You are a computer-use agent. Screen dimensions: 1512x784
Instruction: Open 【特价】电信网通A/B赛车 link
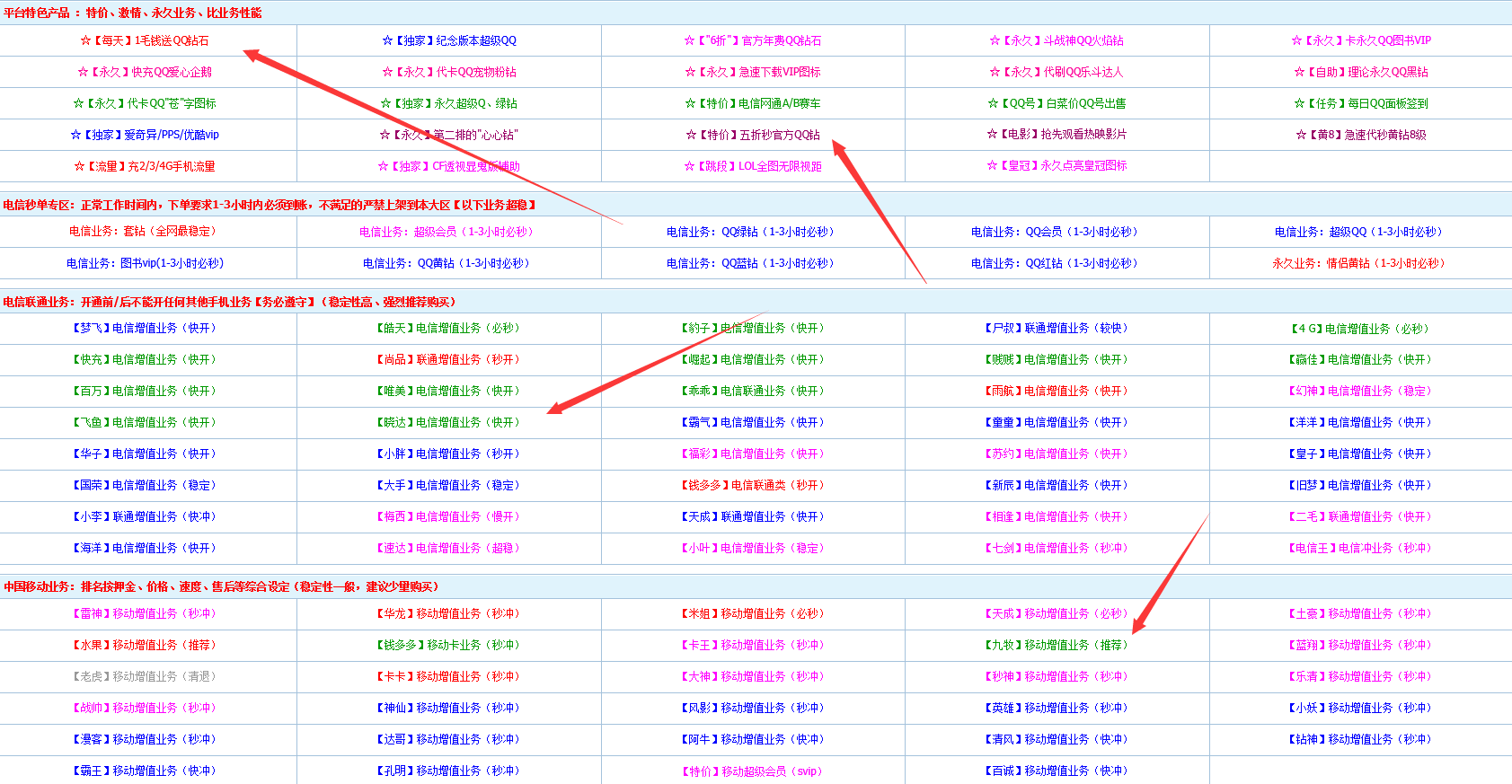[753, 103]
